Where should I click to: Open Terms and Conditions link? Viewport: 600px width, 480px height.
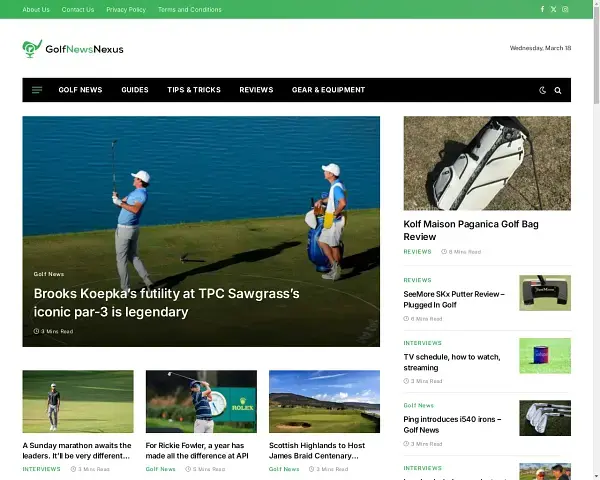pyautogui.click(x=190, y=9)
